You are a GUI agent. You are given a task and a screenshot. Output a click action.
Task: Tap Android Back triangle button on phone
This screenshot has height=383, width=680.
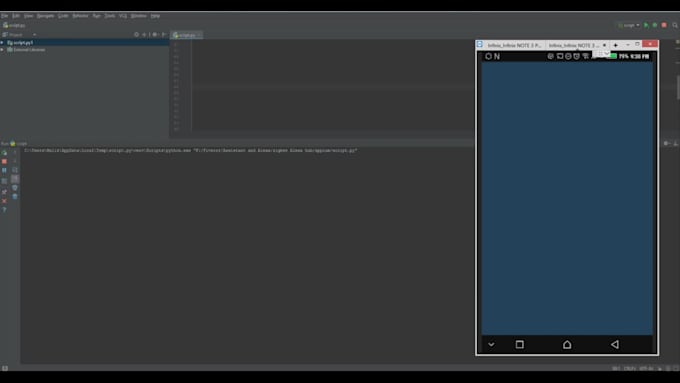tap(615, 344)
